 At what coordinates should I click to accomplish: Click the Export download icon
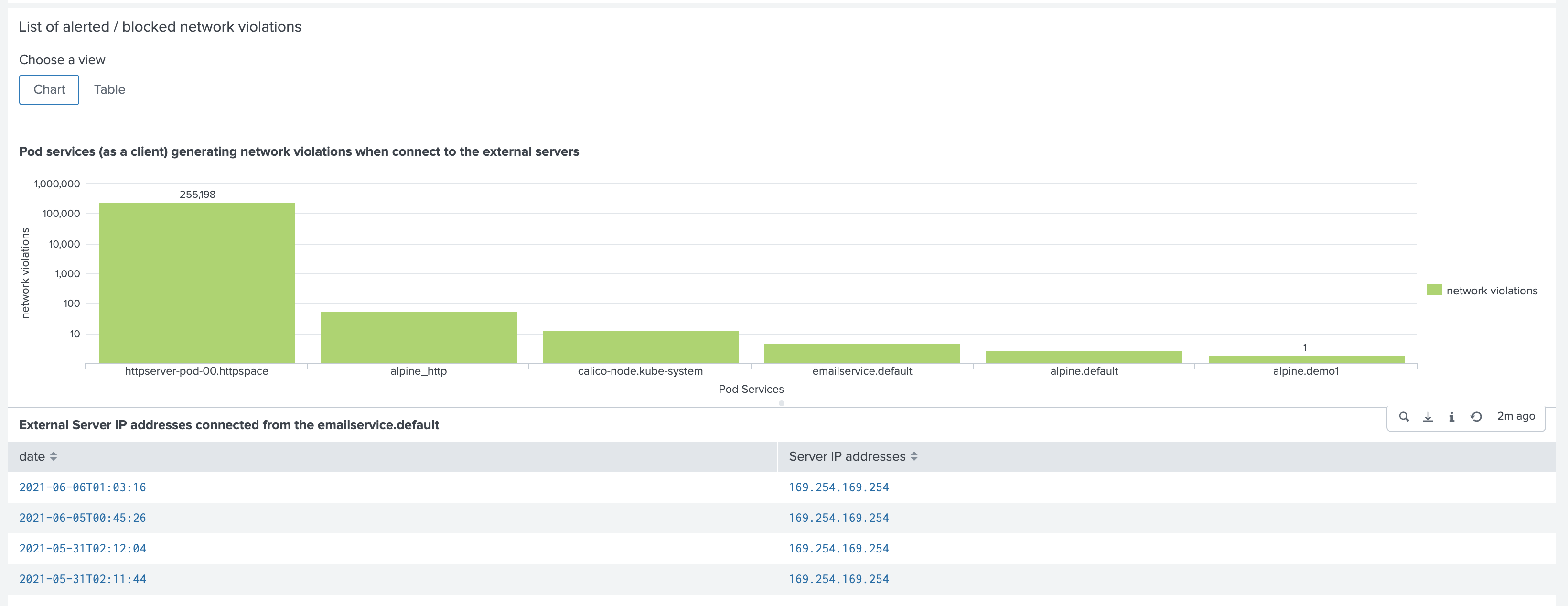(x=1428, y=417)
